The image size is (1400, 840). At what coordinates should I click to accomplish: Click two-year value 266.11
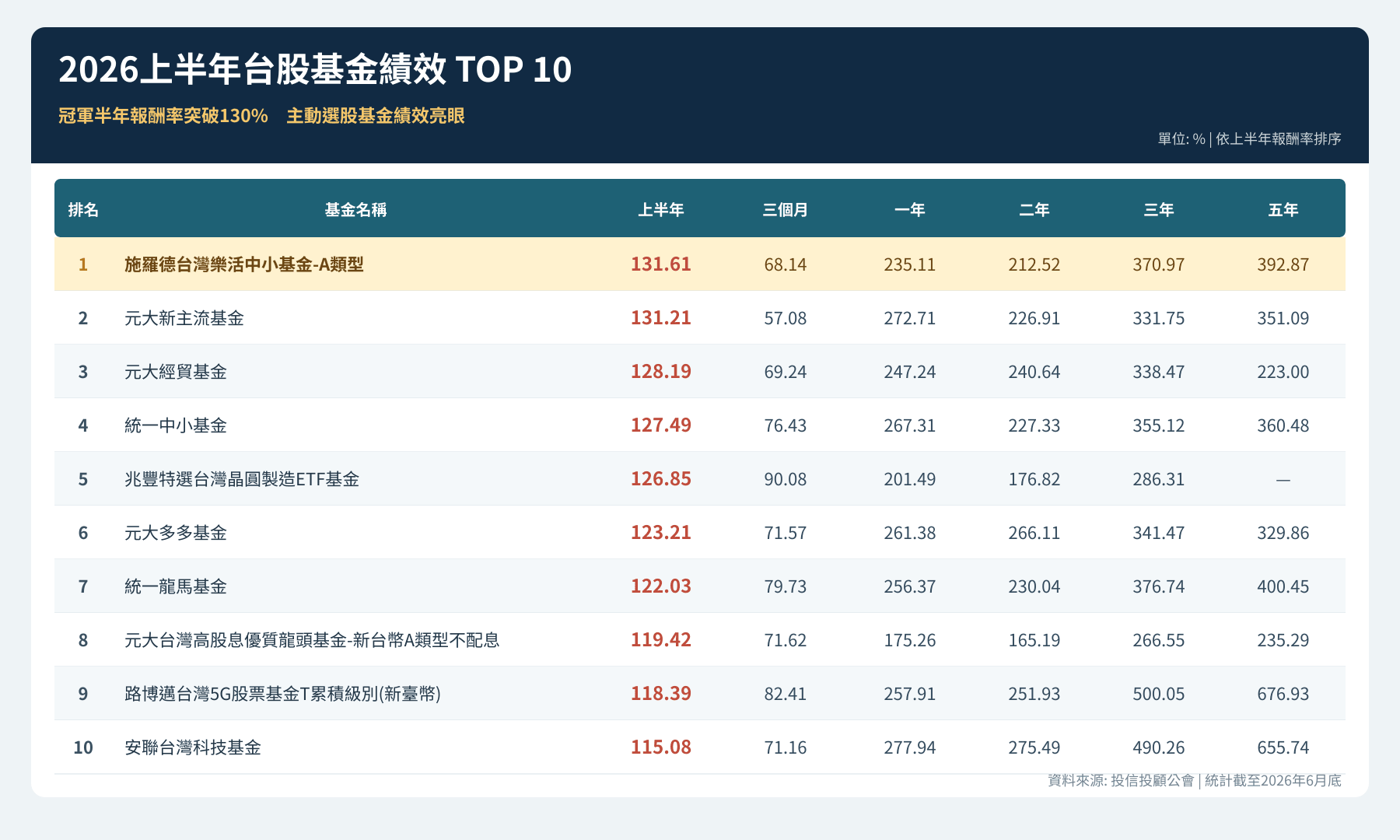click(1034, 533)
